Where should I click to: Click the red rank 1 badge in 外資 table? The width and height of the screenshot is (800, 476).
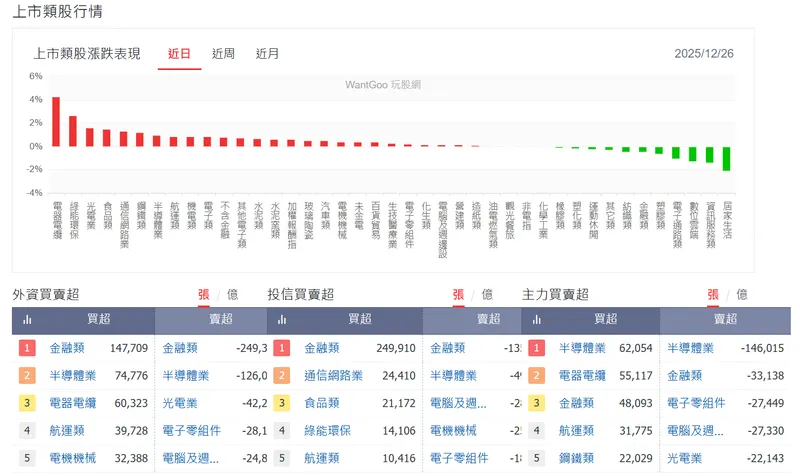click(x=28, y=348)
